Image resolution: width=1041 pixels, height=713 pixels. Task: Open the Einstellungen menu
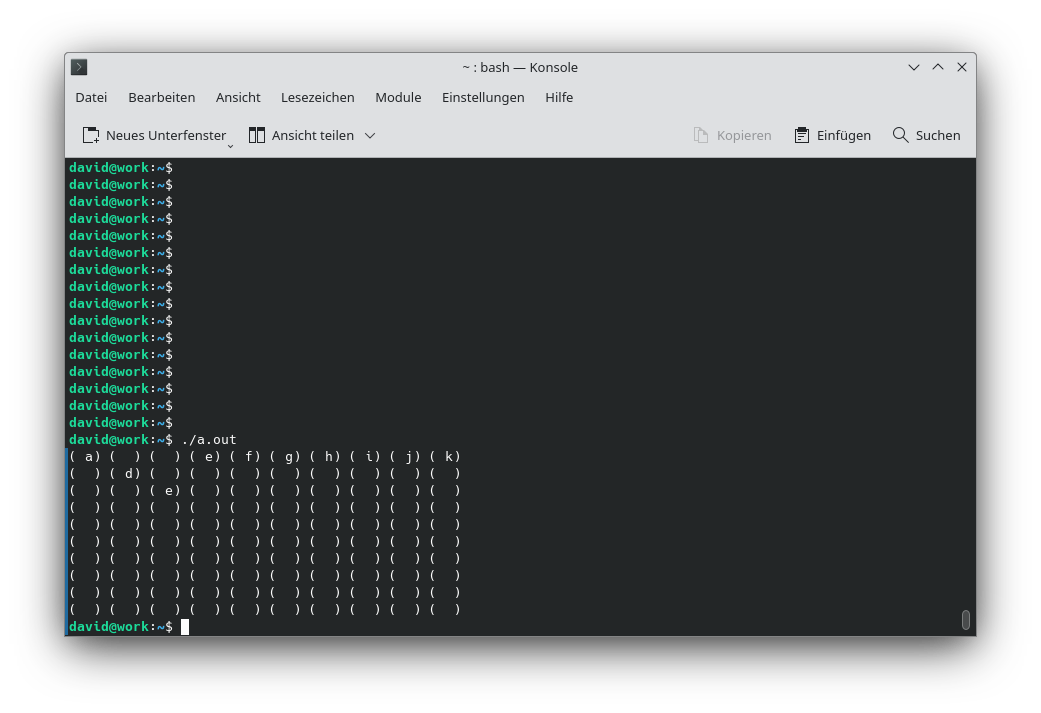point(483,97)
